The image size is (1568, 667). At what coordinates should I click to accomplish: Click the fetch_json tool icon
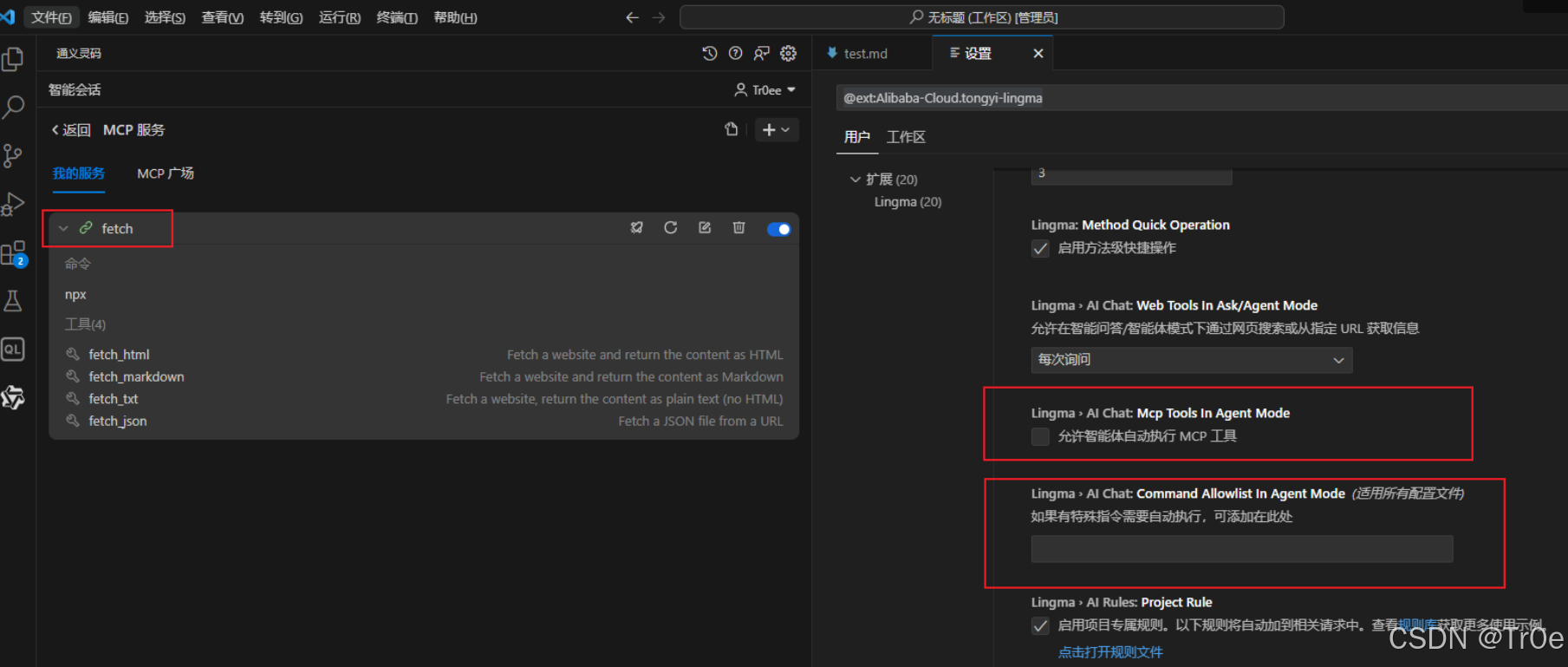[x=73, y=421]
